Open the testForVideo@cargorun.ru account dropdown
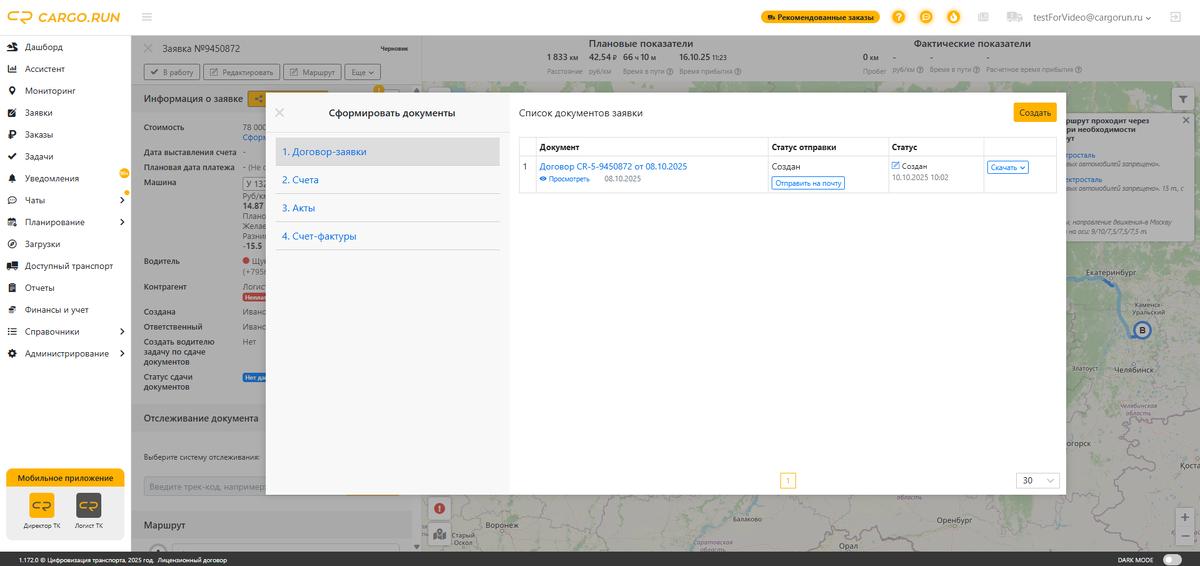 (1092, 17)
